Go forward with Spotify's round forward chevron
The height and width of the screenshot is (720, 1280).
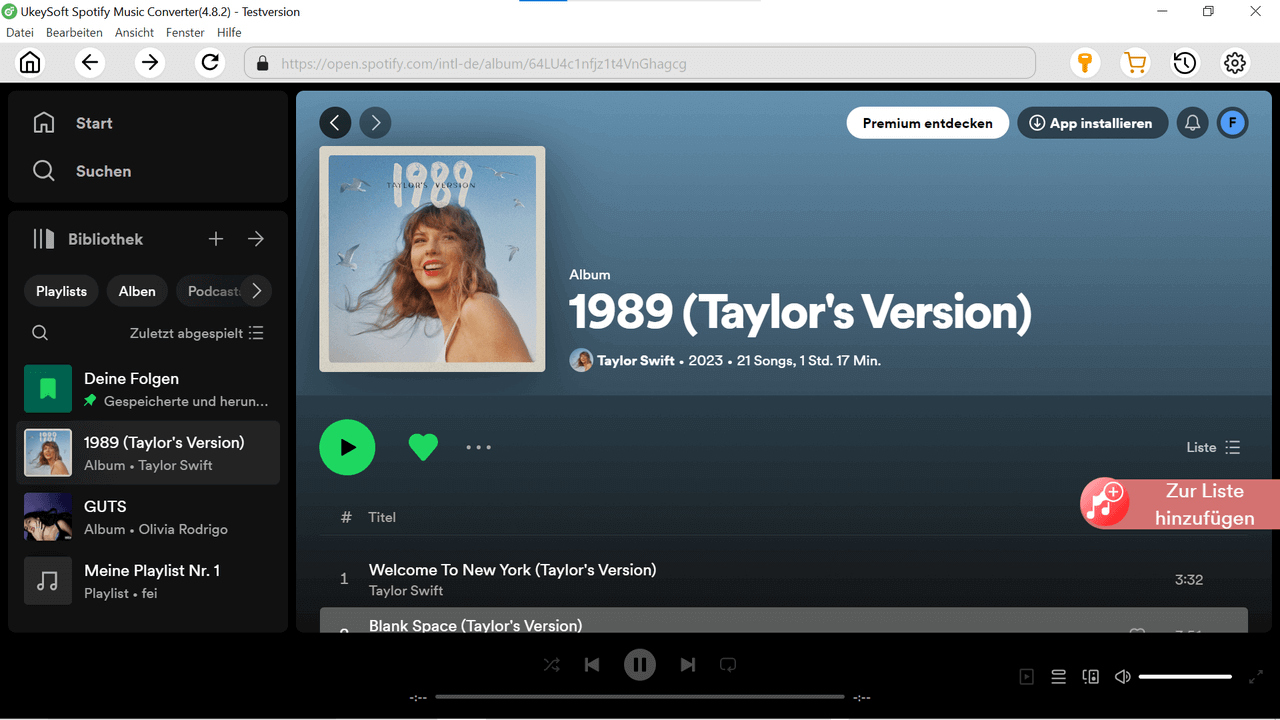click(x=375, y=123)
